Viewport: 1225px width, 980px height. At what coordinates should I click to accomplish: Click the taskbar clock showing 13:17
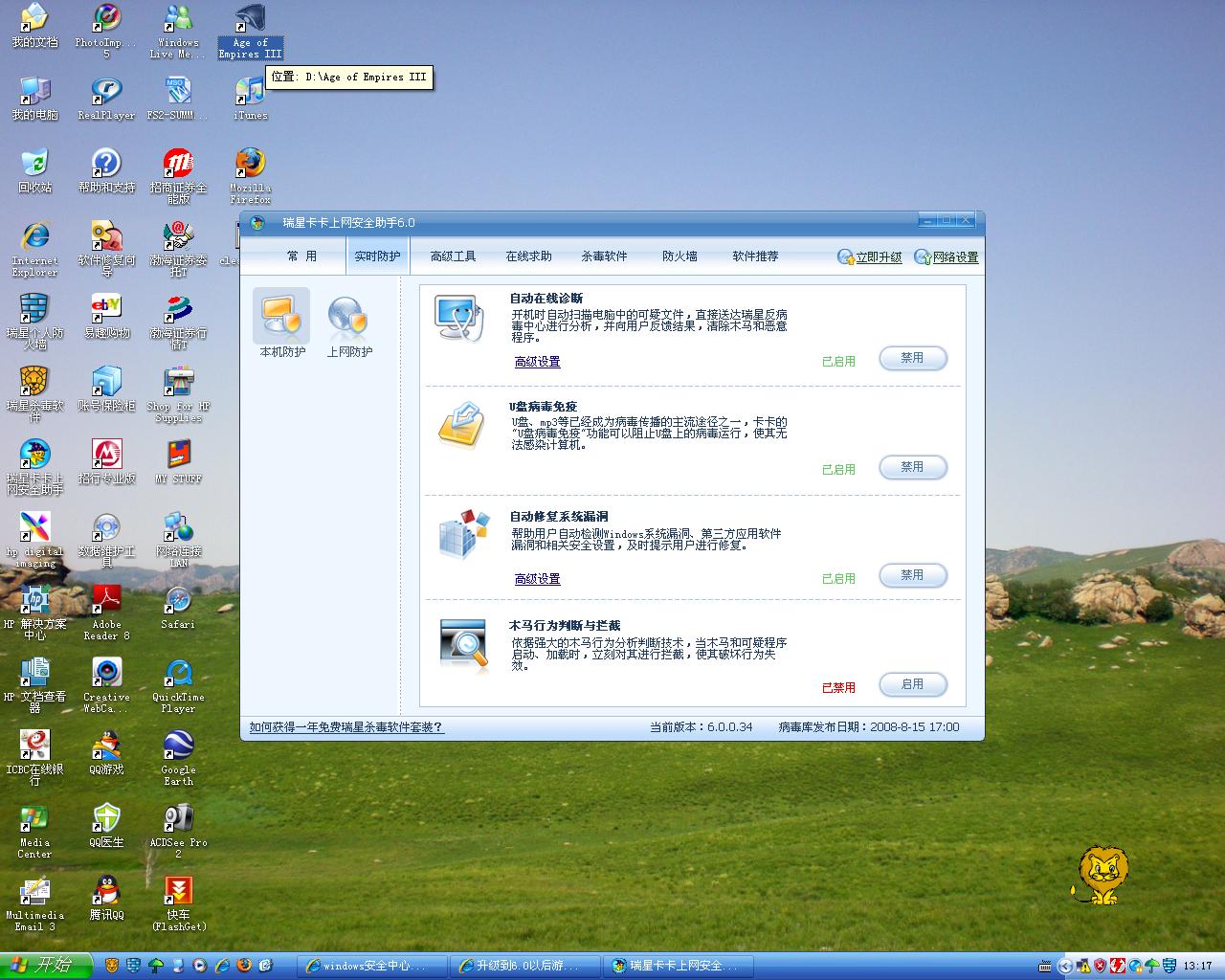(x=1197, y=966)
